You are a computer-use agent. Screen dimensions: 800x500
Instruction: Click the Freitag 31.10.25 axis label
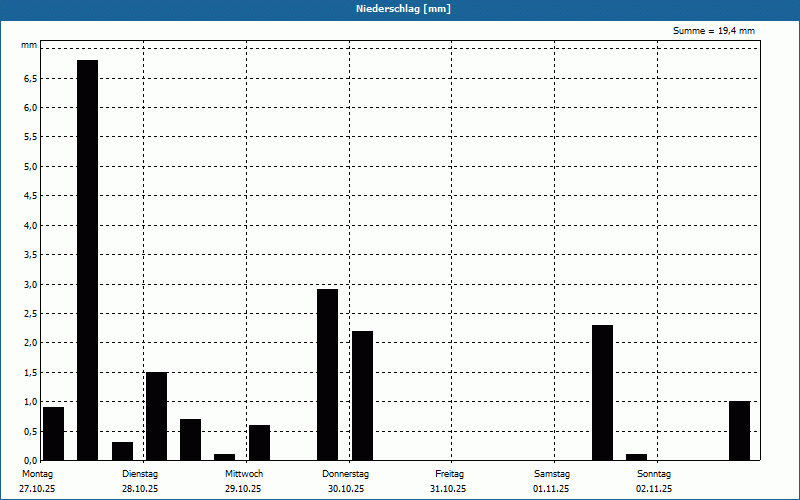coord(448,481)
